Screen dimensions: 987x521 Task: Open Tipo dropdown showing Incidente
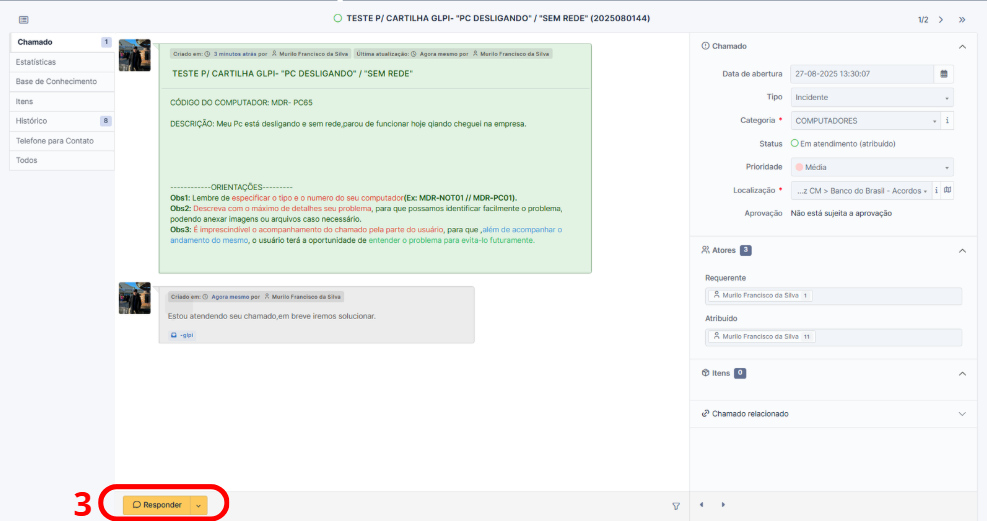click(x=872, y=98)
